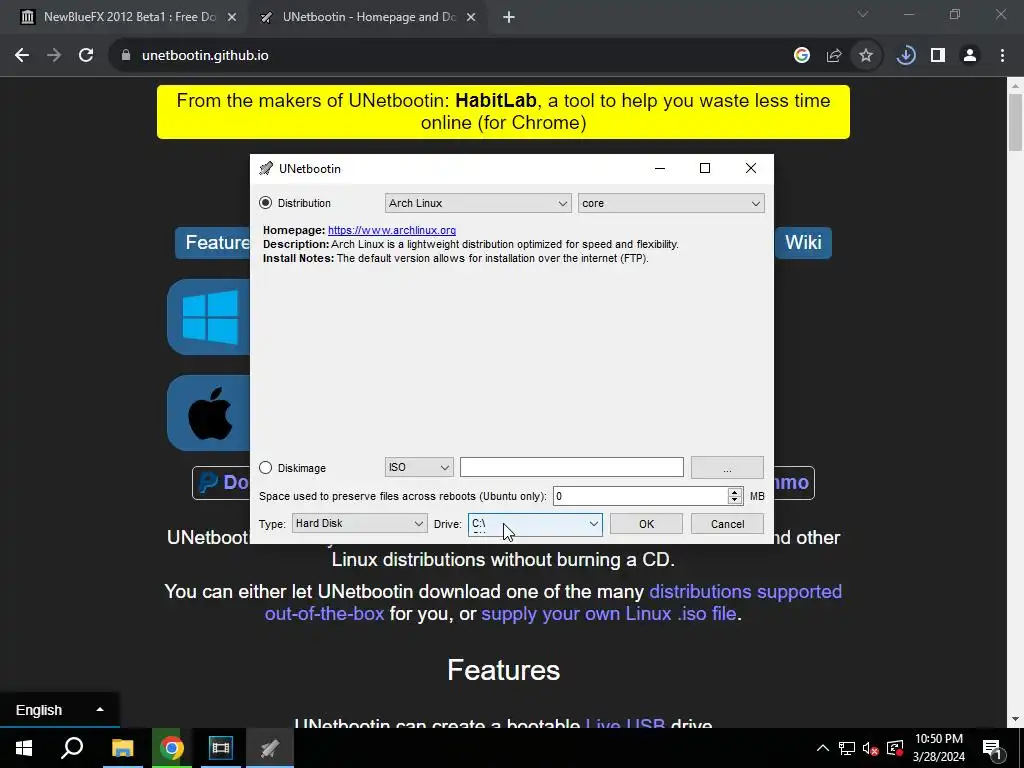Open File Explorer from taskbar
Viewport: 1024px width, 768px height.
coord(122,748)
